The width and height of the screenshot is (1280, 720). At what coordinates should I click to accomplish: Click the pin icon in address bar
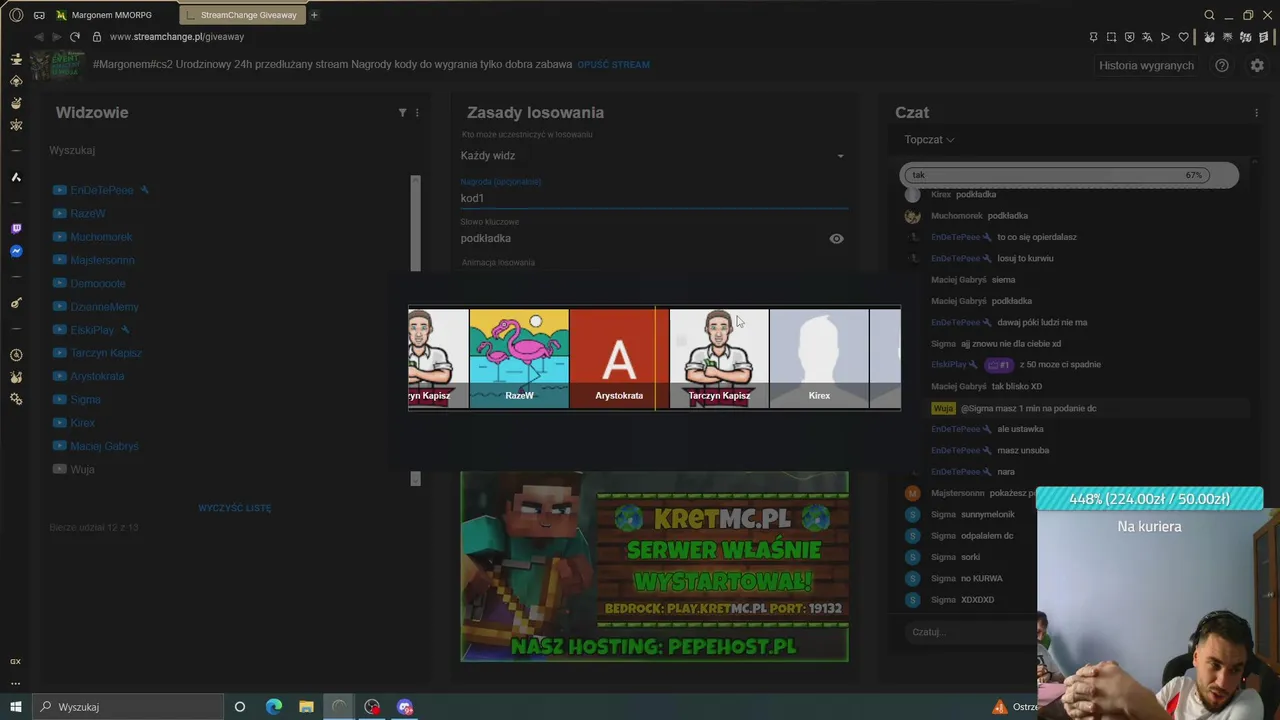[x=1093, y=37]
